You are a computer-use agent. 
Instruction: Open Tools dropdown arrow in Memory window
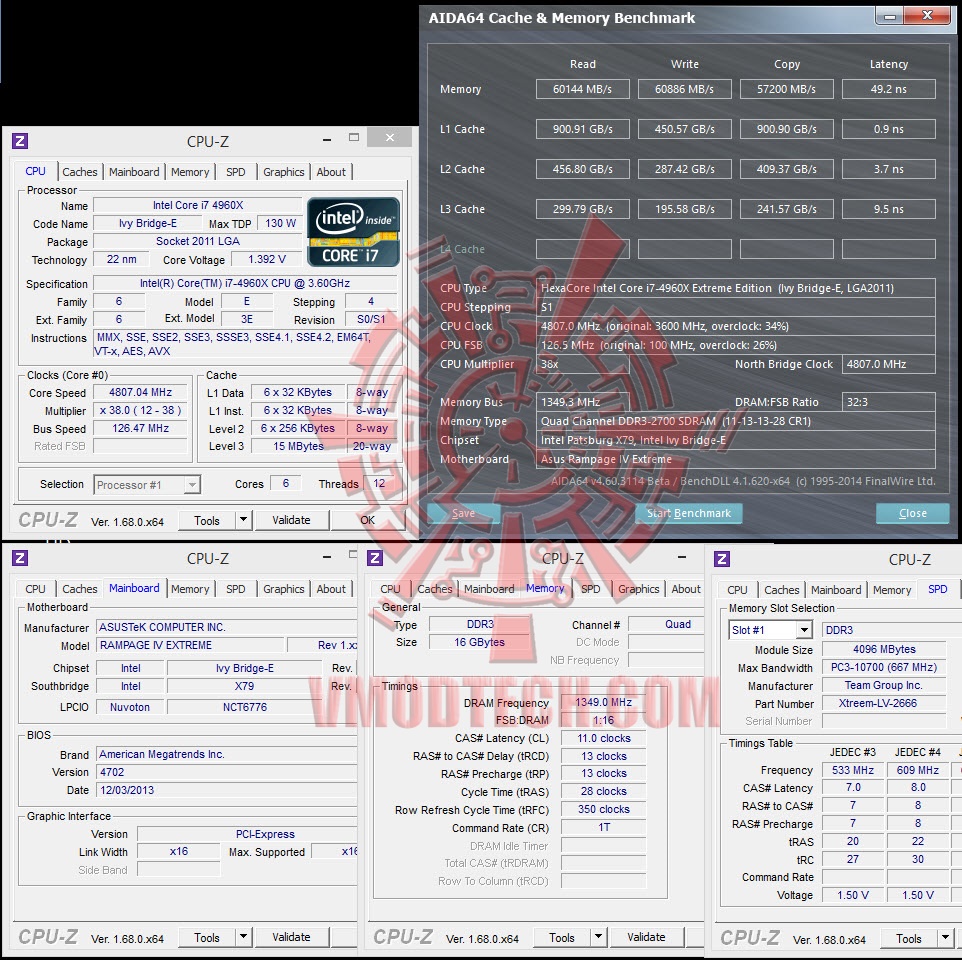599,937
